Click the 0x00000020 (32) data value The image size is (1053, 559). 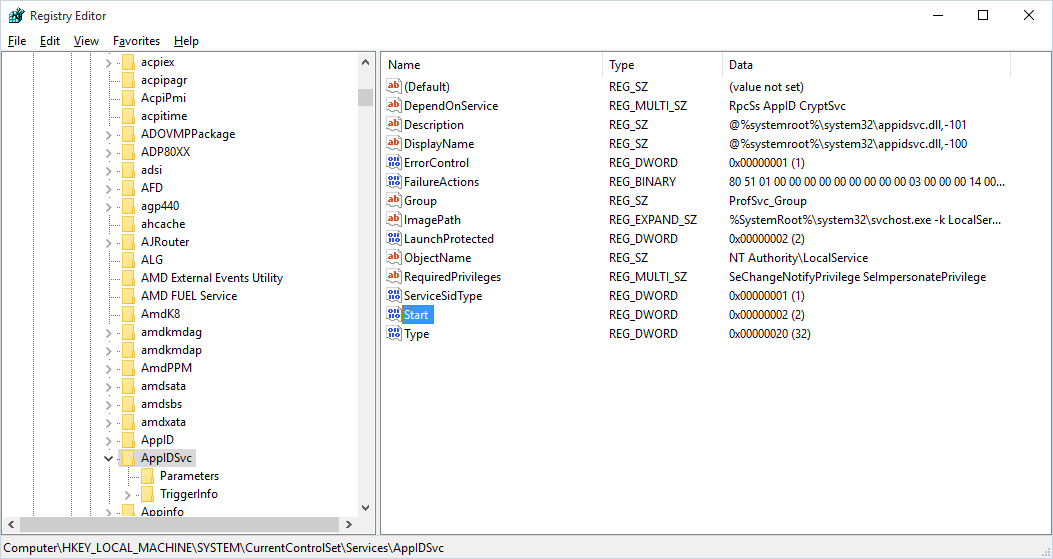(770, 334)
